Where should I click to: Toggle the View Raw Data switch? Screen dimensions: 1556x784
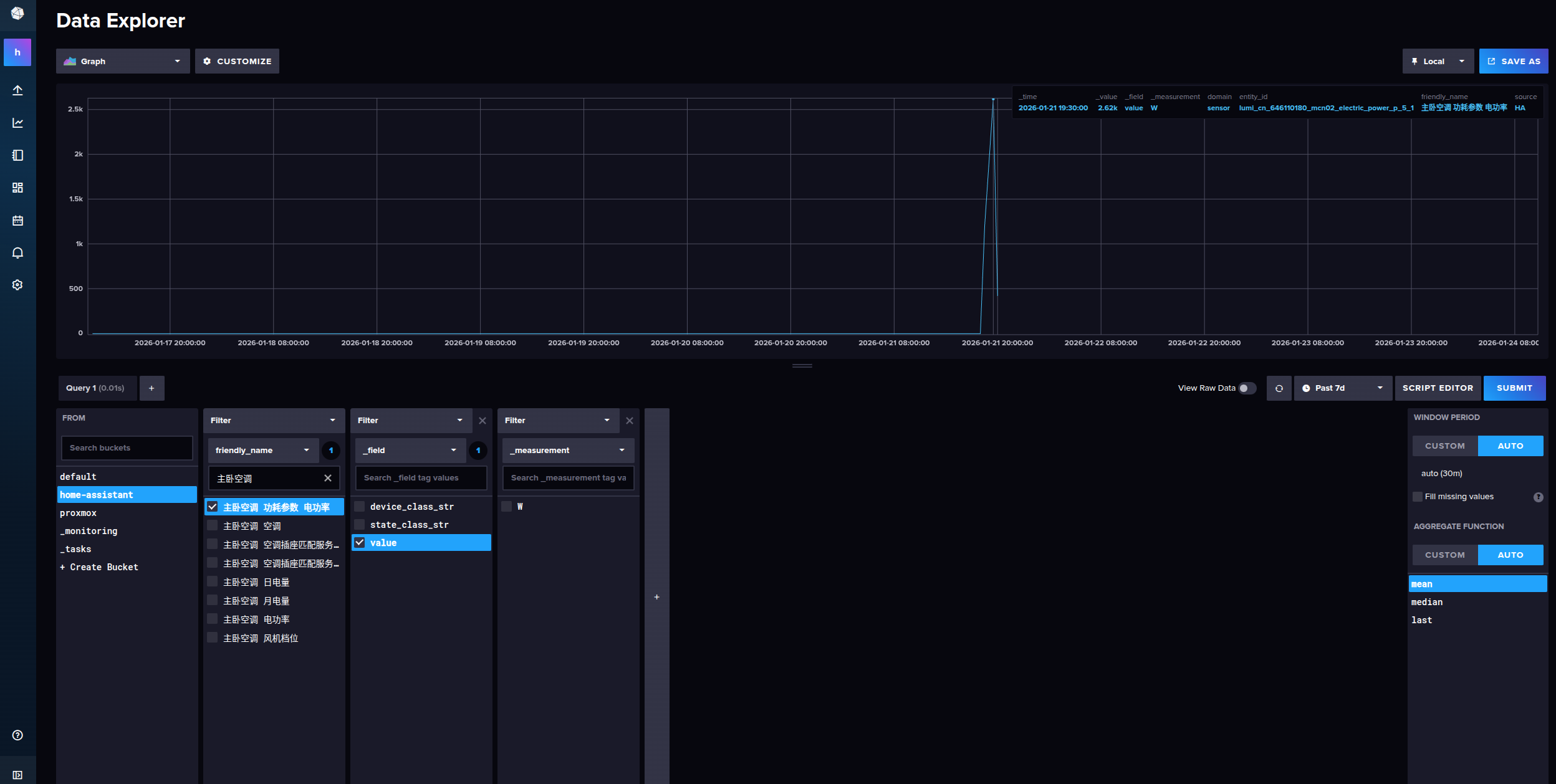coord(1247,388)
